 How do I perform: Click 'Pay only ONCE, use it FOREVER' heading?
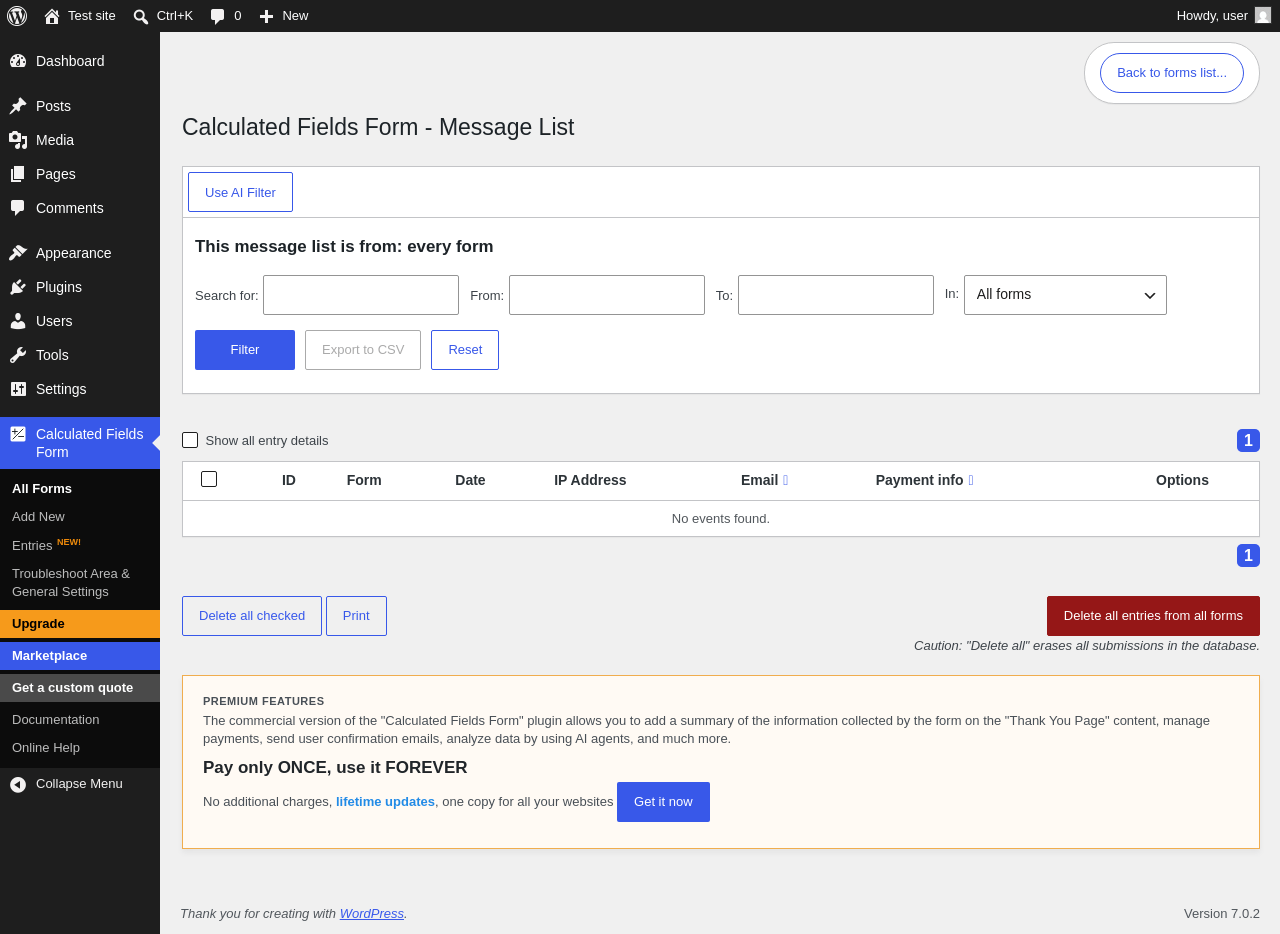click(335, 768)
